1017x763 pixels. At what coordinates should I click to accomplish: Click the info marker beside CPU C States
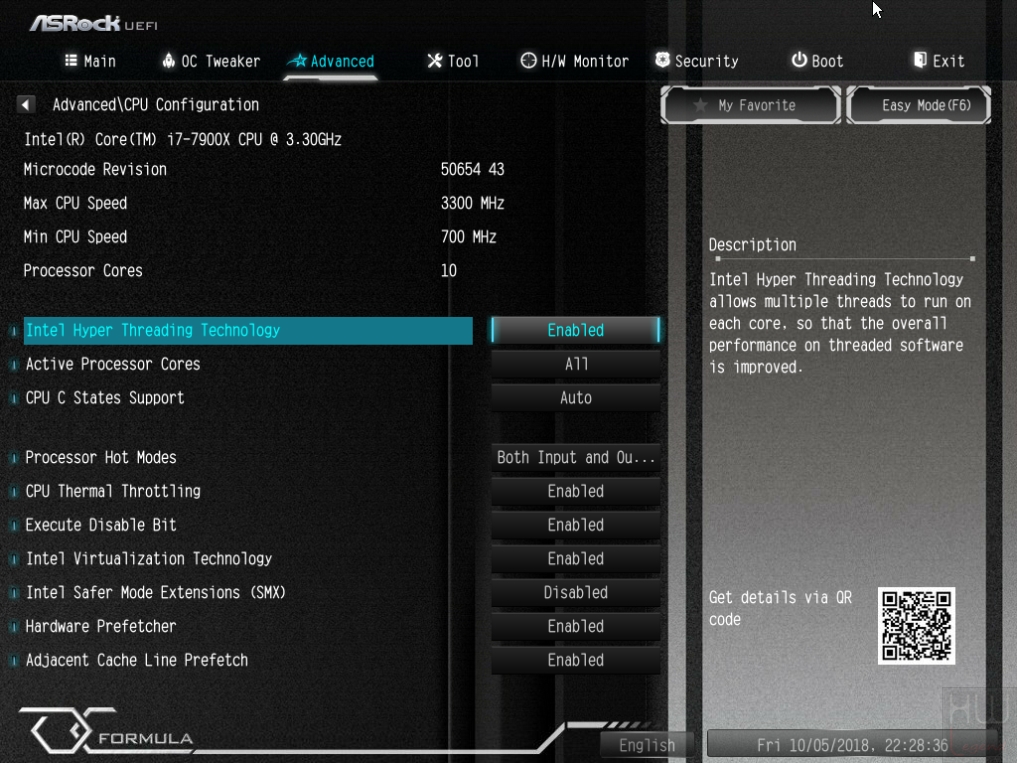click(x=13, y=398)
